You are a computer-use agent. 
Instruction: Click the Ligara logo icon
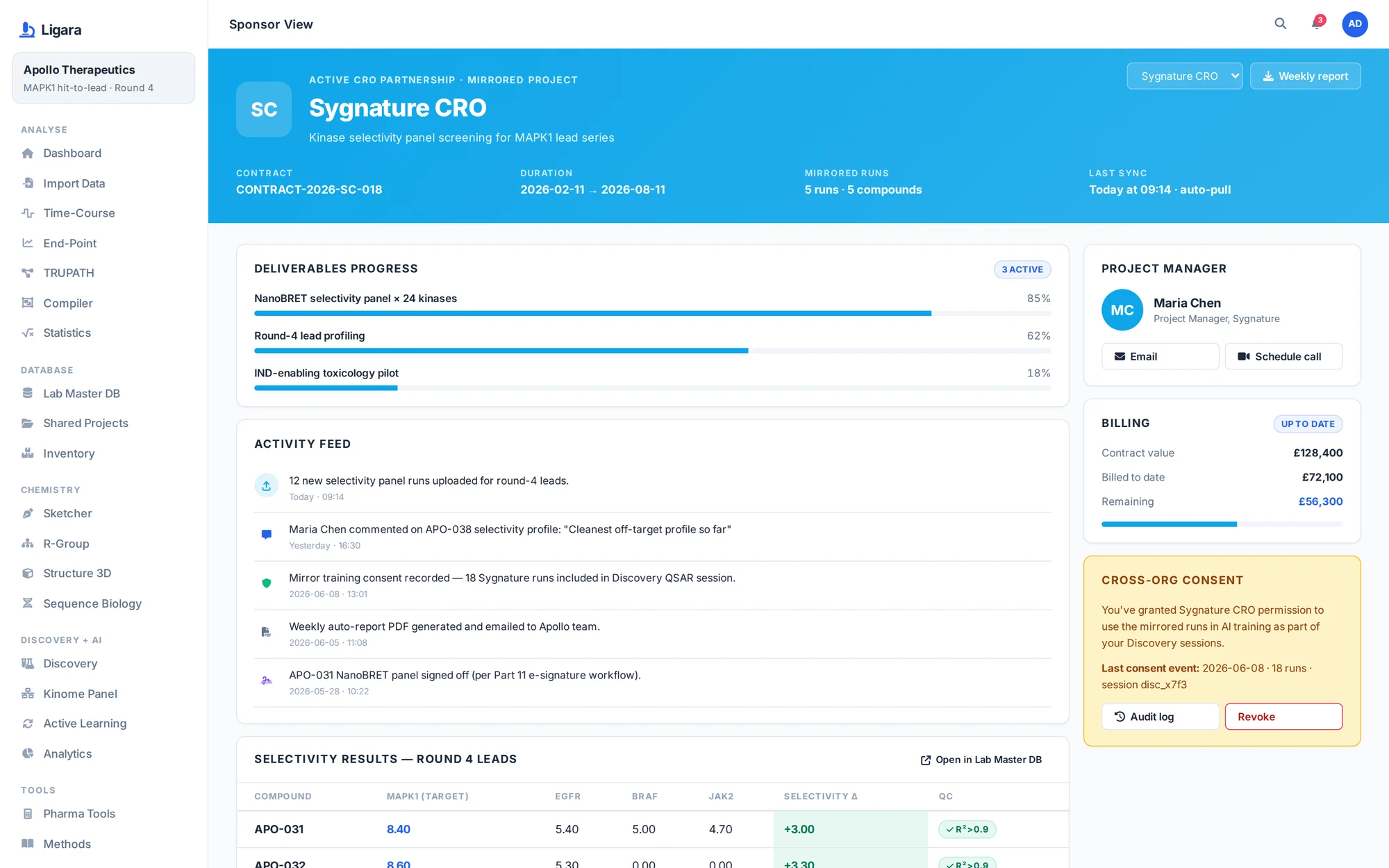(x=27, y=29)
